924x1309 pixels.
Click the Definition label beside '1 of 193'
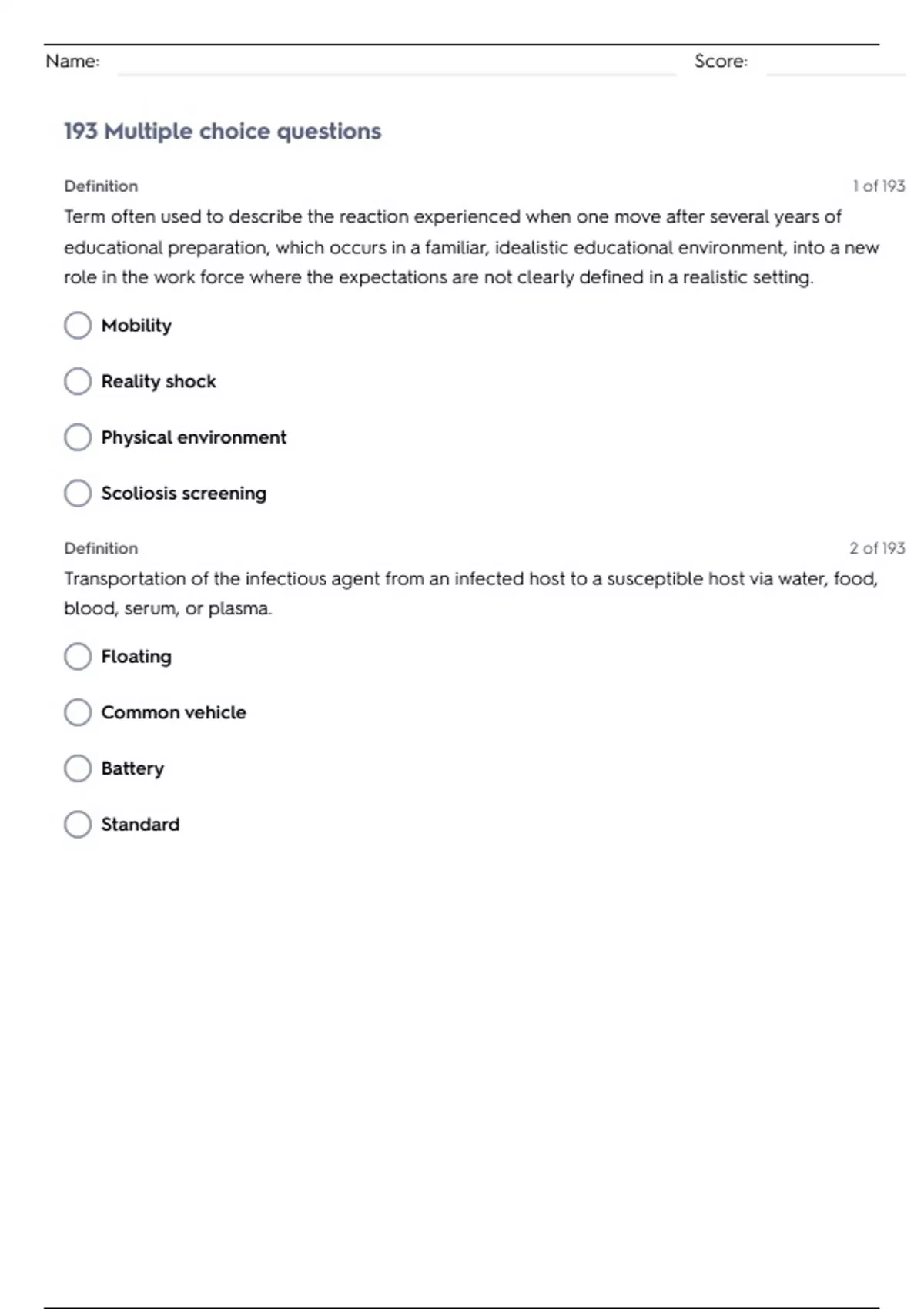tap(101, 186)
